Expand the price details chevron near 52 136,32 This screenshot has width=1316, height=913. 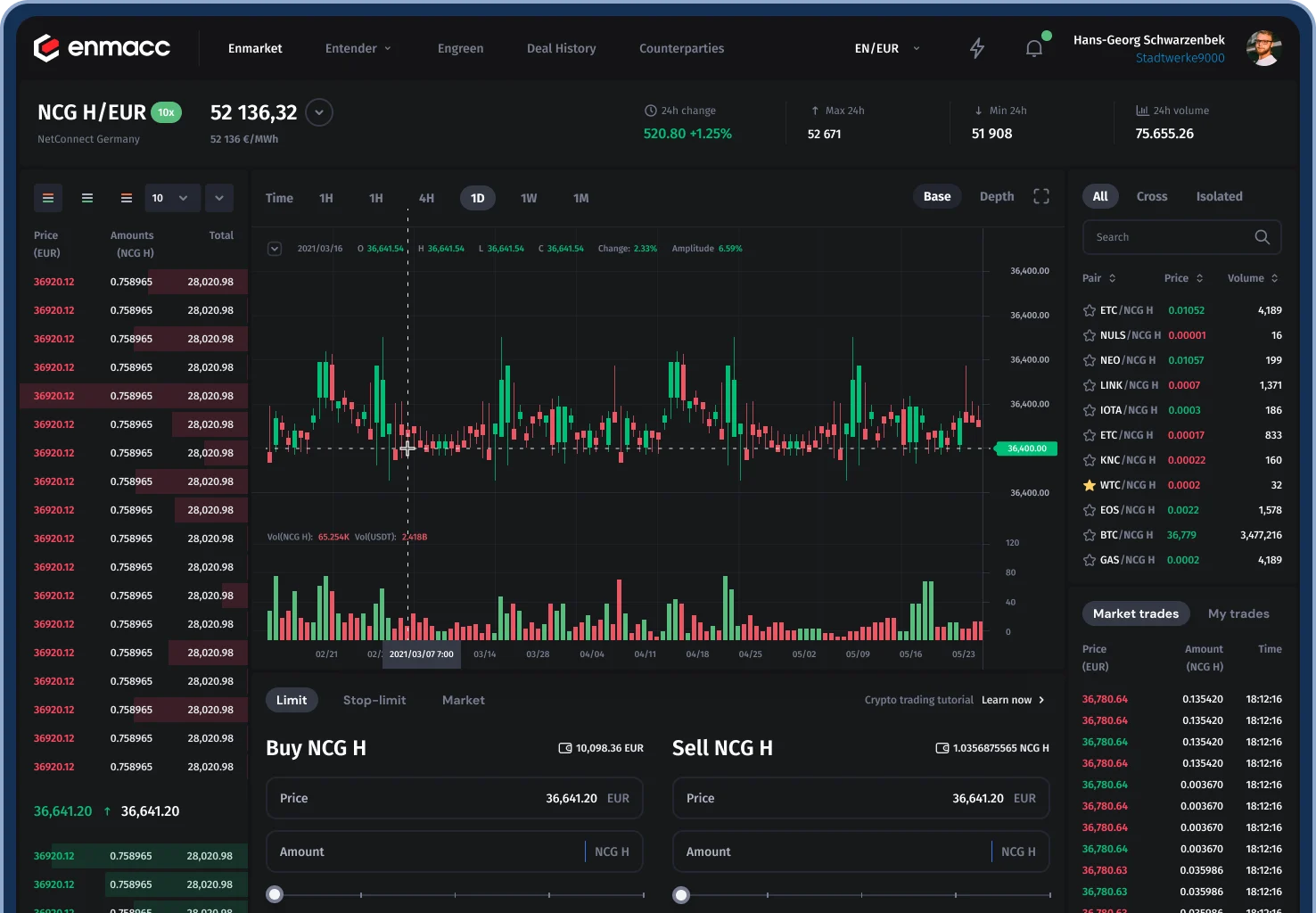(319, 112)
